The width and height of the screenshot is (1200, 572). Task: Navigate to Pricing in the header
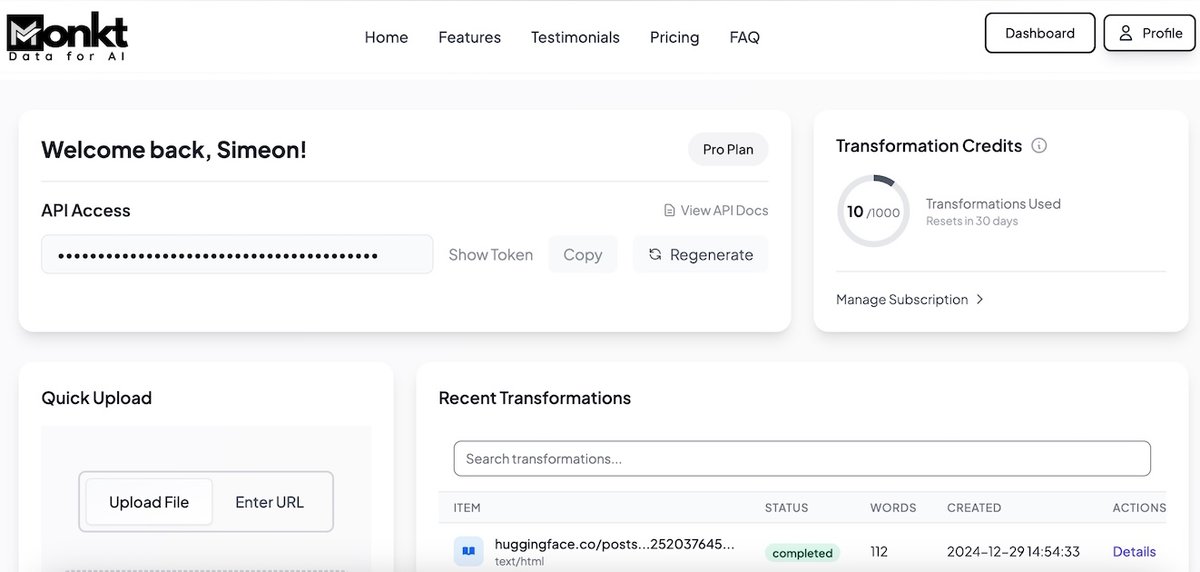[675, 37]
